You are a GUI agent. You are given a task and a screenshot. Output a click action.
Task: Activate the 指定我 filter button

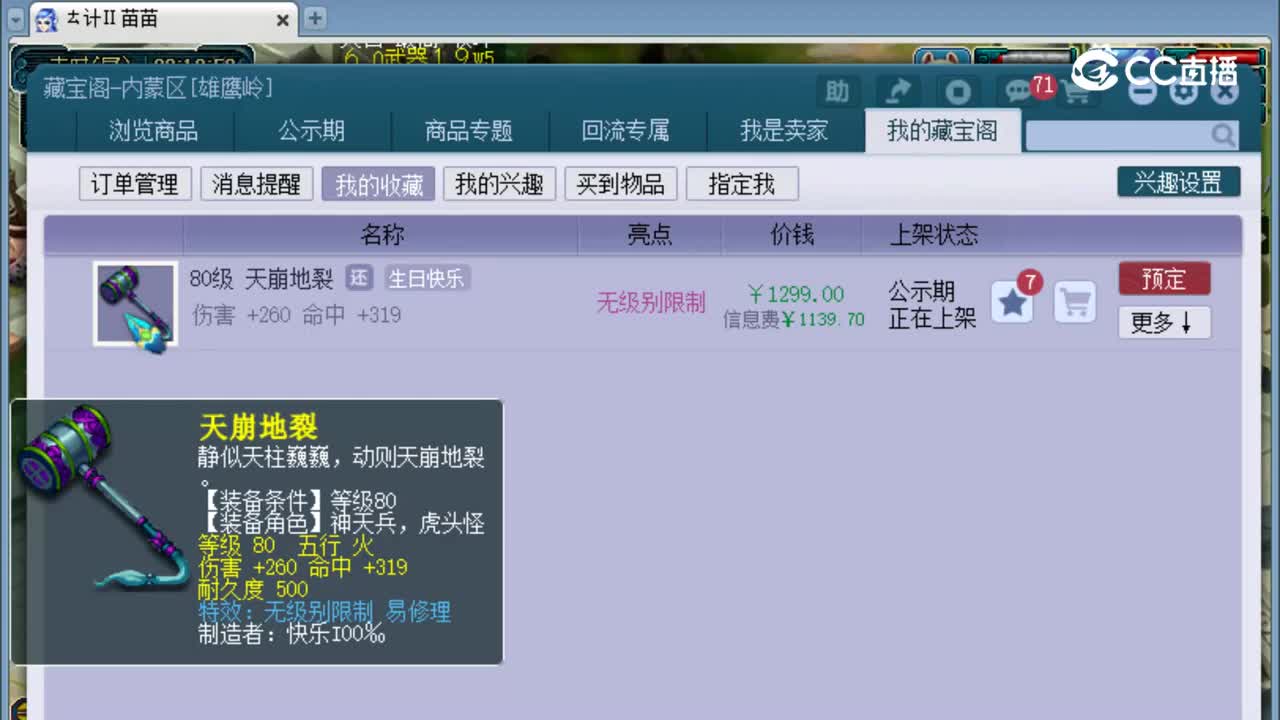[742, 183]
